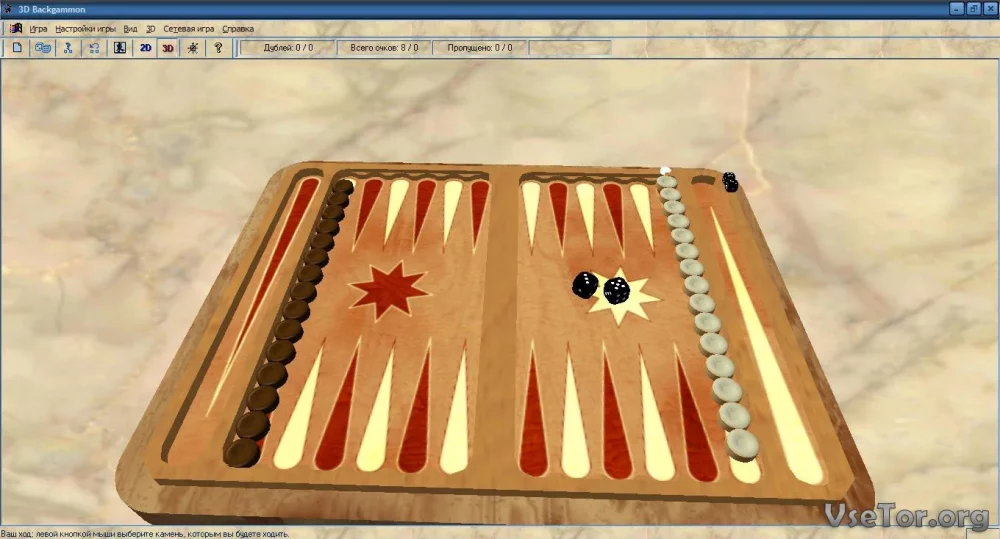Open the Игра menu
Image resolution: width=1000 pixels, height=539 pixels.
tap(39, 29)
